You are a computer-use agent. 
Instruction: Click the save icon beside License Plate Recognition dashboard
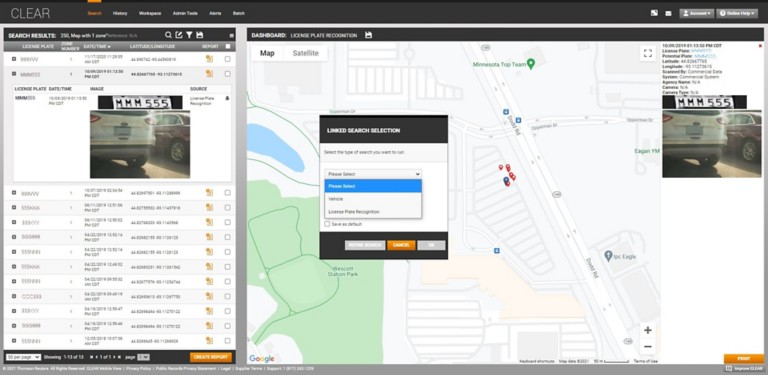pos(368,35)
